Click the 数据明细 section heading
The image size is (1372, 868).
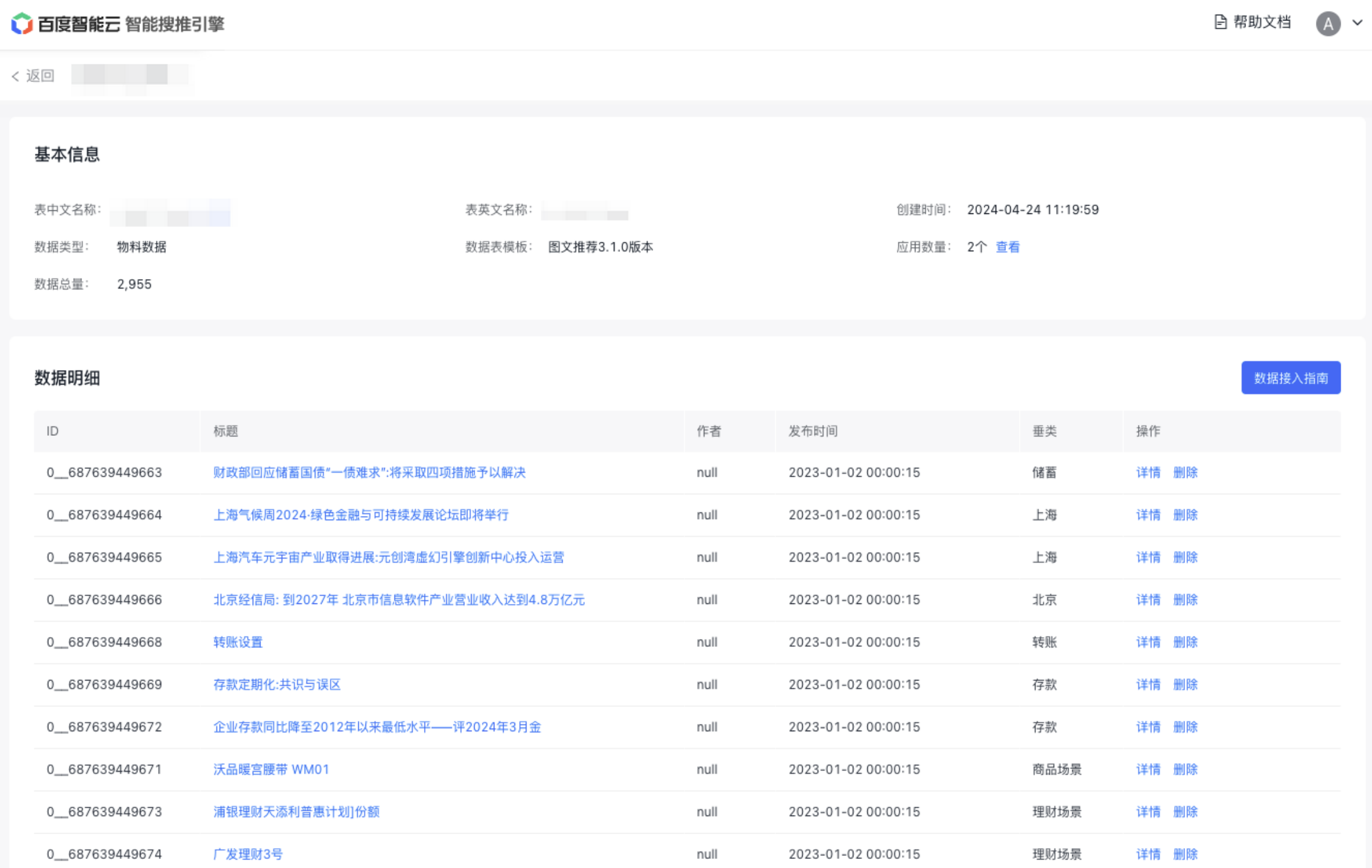click(x=67, y=378)
